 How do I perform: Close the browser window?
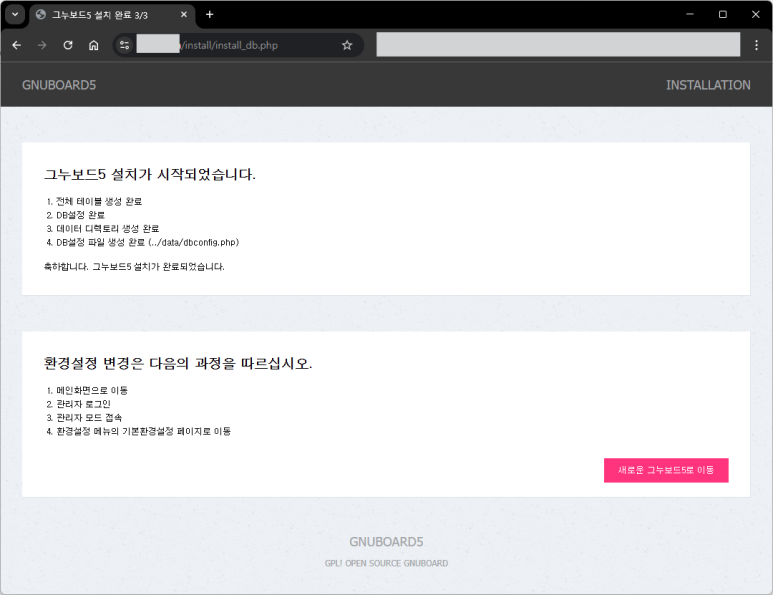point(756,14)
